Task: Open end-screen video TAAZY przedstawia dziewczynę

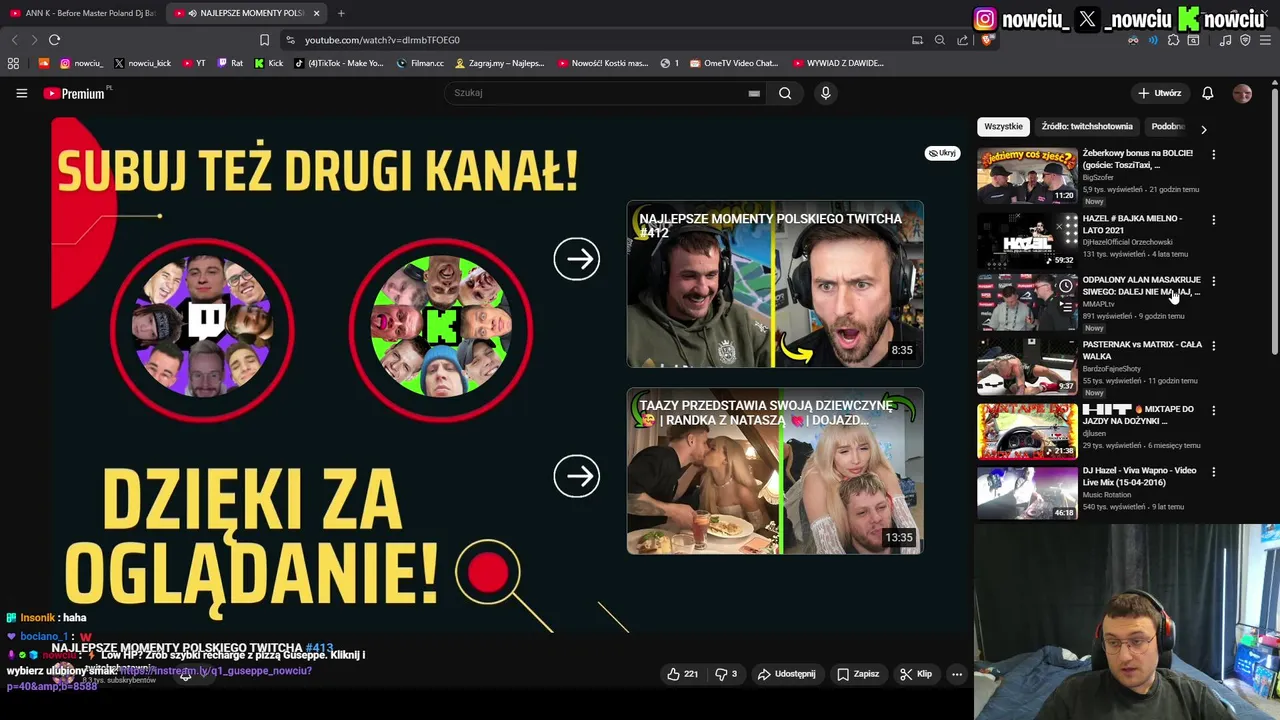Action: point(775,471)
